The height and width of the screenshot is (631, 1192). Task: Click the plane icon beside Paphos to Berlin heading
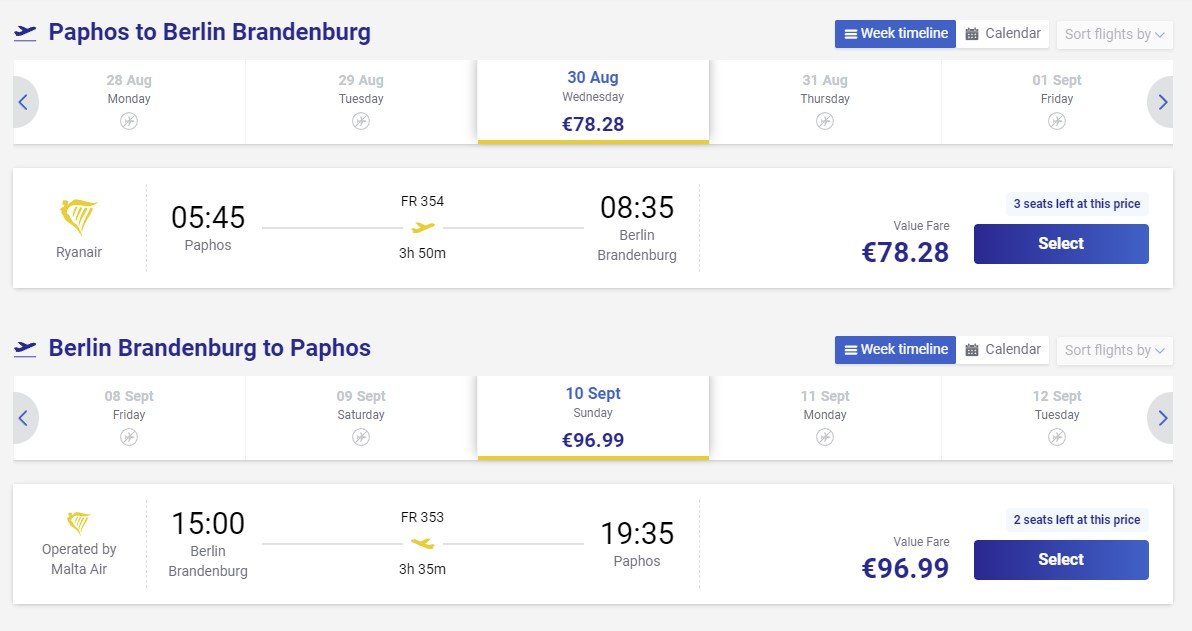(25, 33)
